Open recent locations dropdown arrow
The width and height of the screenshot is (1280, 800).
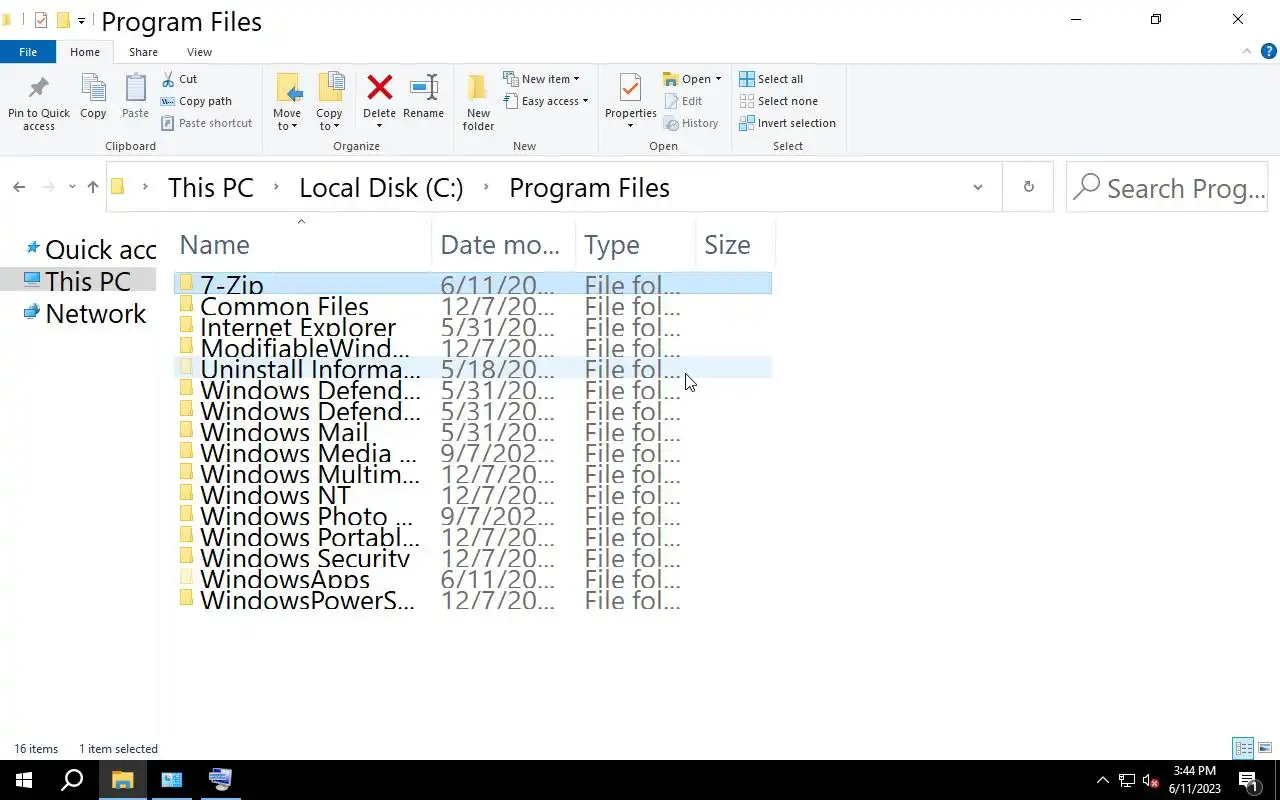(72, 187)
